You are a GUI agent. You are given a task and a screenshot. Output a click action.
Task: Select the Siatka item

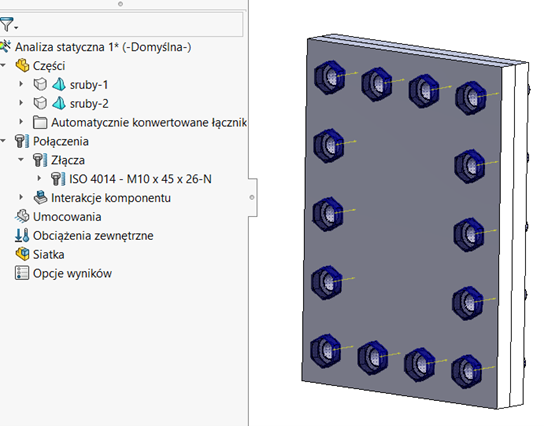coord(49,254)
